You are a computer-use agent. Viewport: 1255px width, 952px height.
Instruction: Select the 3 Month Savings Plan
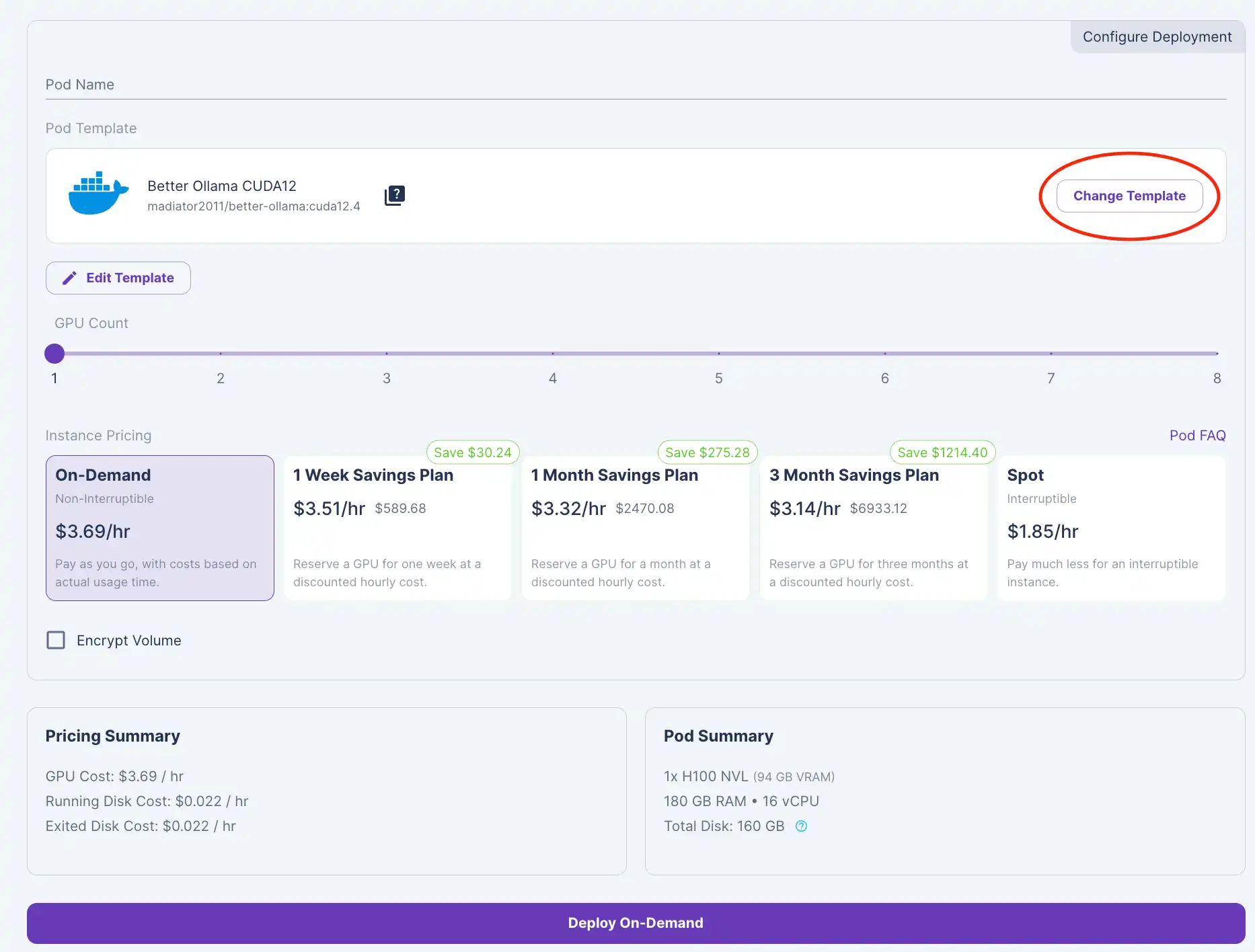pos(873,528)
